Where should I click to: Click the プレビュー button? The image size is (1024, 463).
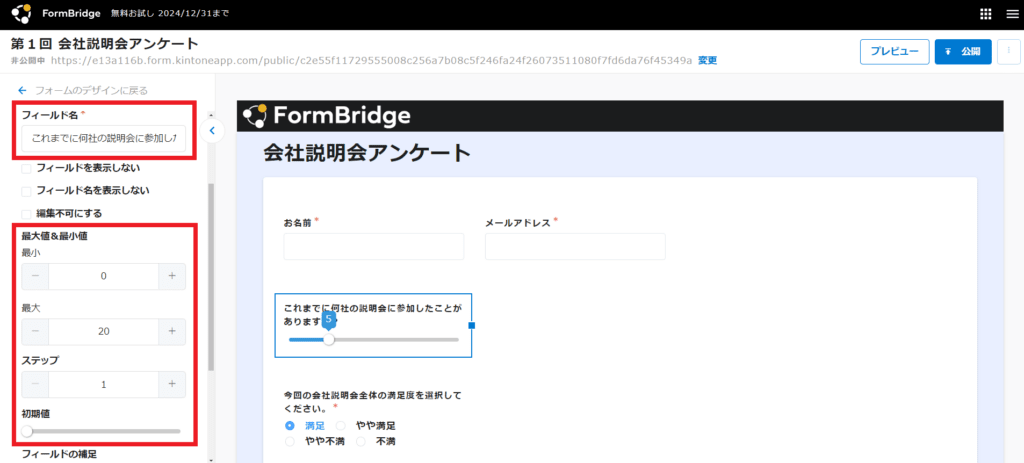tap(894, 52)
